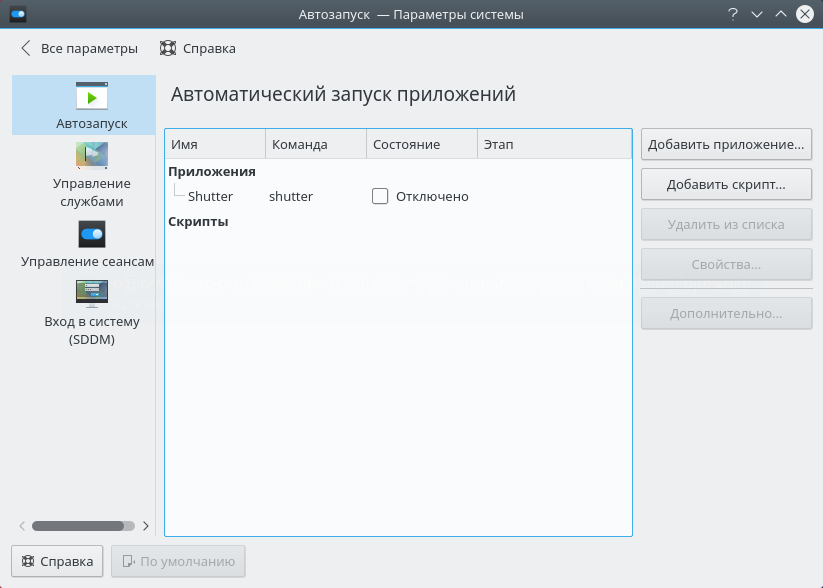Click Добавить скрипт... button
This screenshot has width=823, height=588.
click(x=726, y=184)
